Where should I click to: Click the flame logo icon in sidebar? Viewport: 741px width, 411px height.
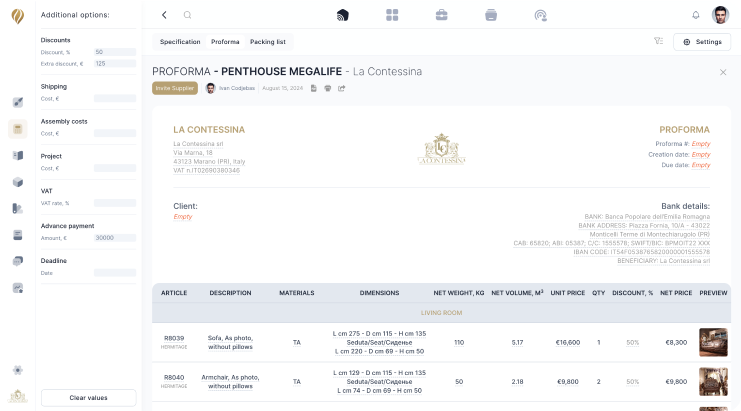(17, 16)
